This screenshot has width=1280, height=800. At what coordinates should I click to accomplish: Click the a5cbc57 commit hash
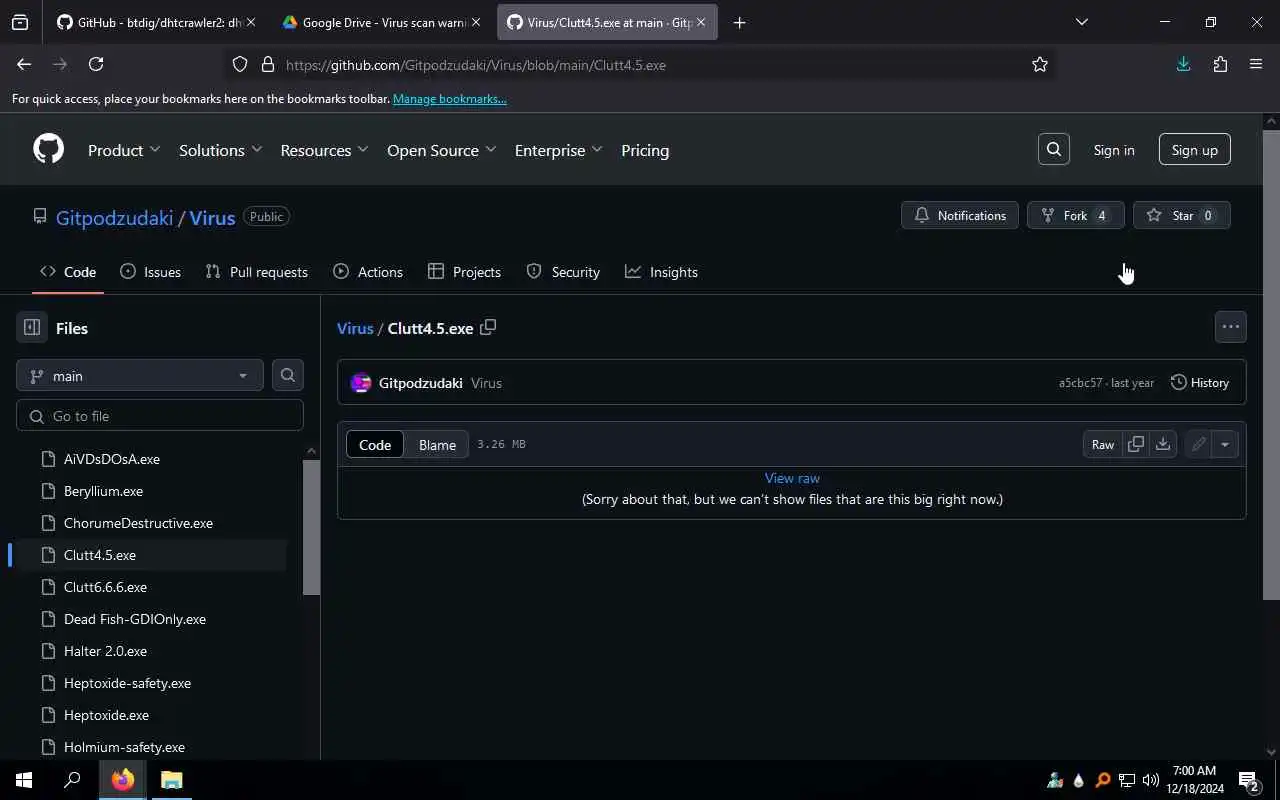[1080, 383]
